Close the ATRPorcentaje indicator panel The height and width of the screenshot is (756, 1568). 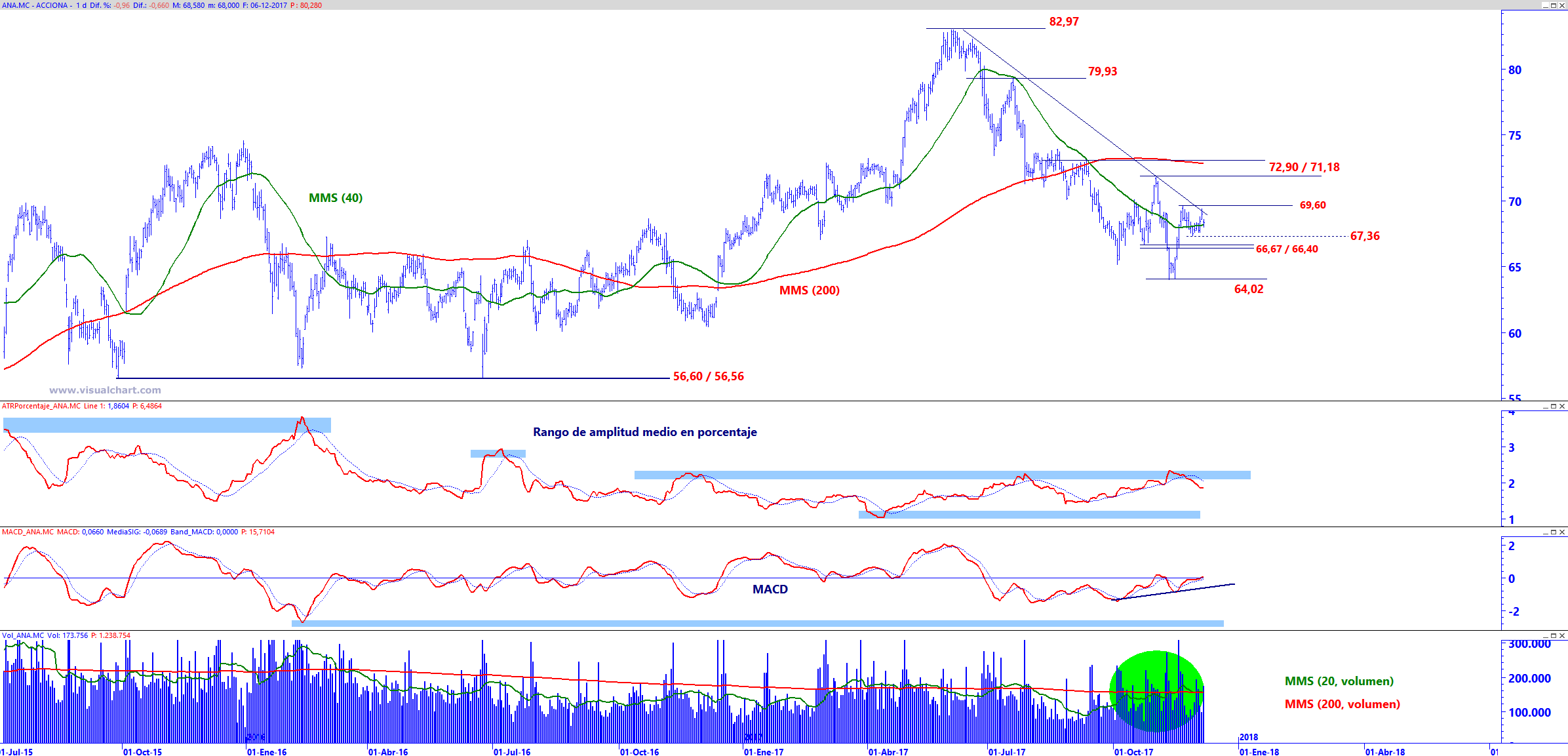click(1562, 407)
